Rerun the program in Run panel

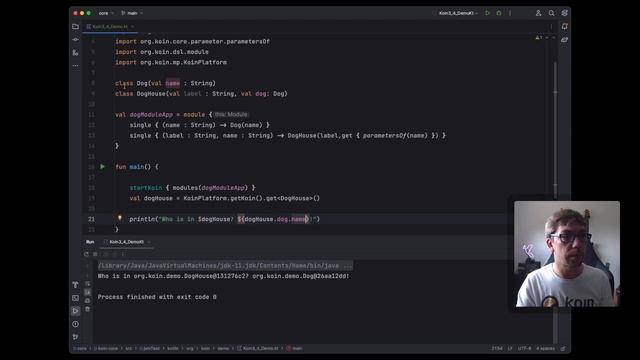click(86, 254)
